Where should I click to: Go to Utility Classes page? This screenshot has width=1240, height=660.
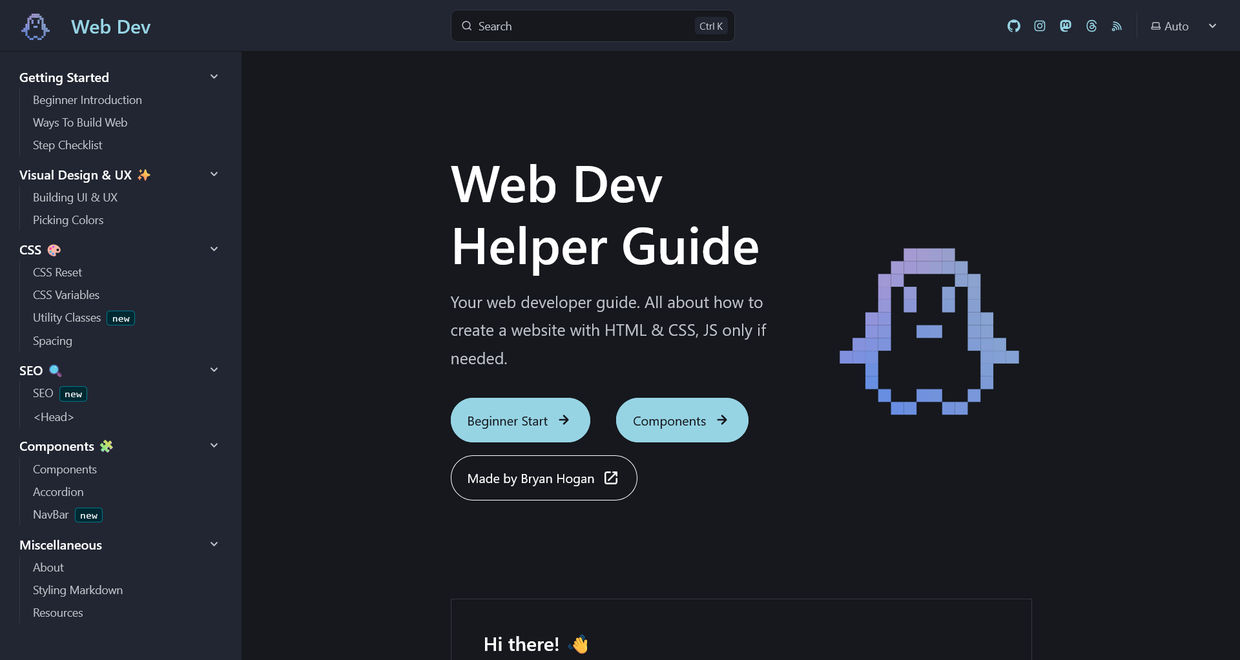[x=67, y=318]
